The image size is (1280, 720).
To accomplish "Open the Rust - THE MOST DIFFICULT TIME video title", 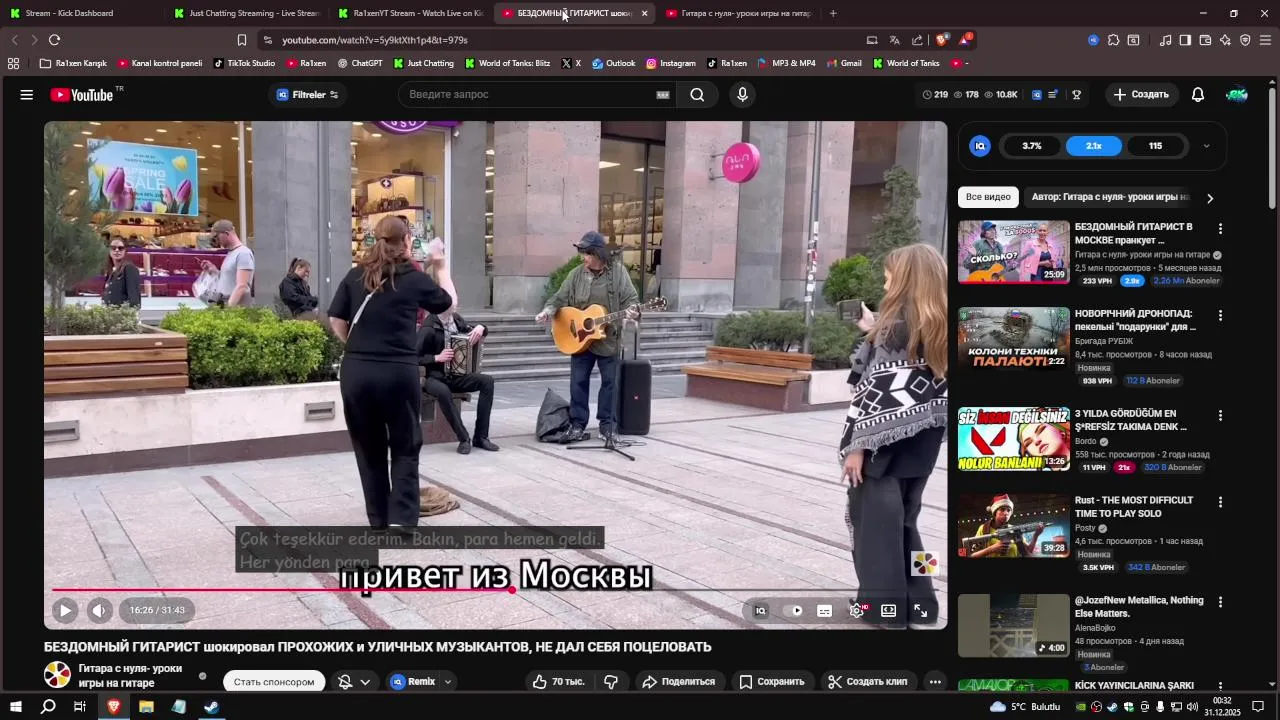I will 1134,507.
